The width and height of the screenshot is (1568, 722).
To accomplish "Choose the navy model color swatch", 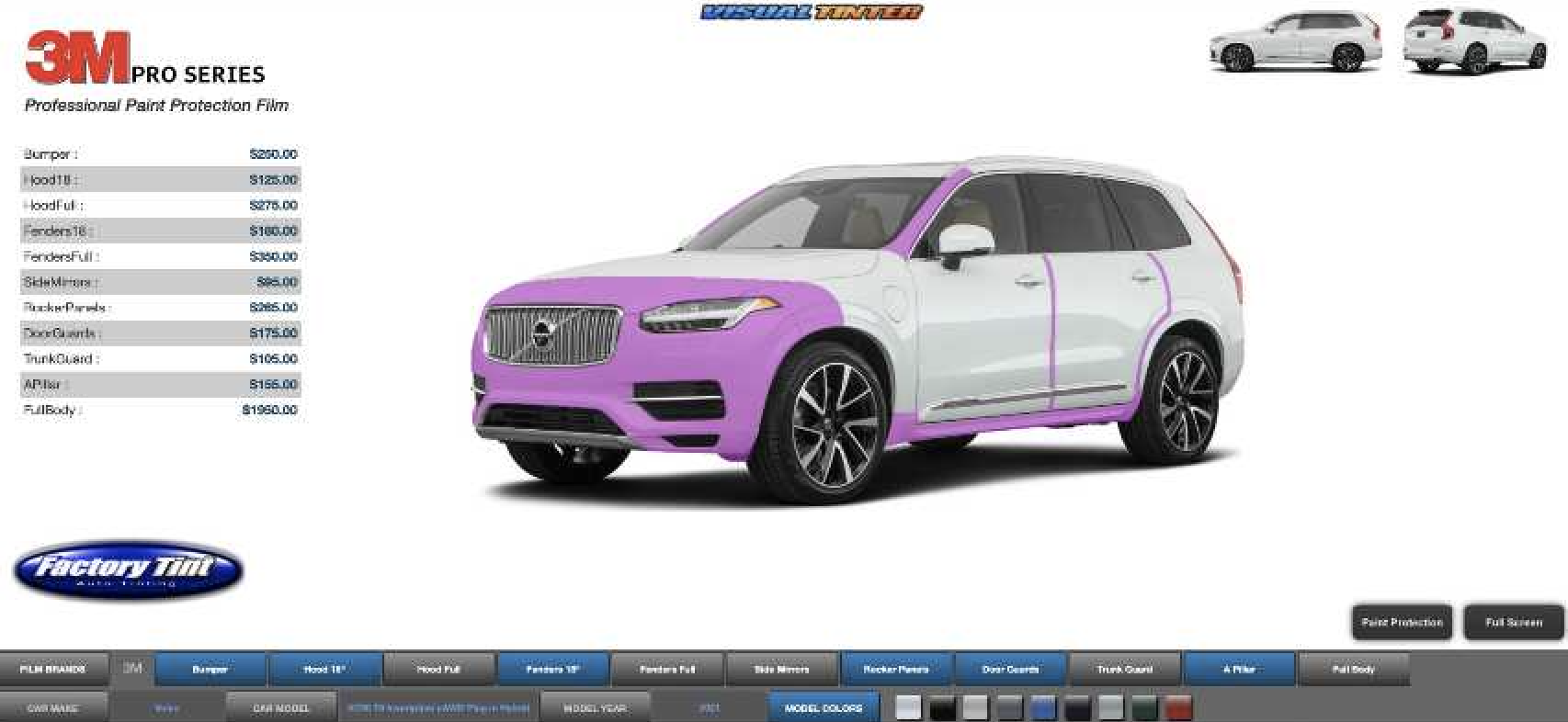I will pos(1077,707).
